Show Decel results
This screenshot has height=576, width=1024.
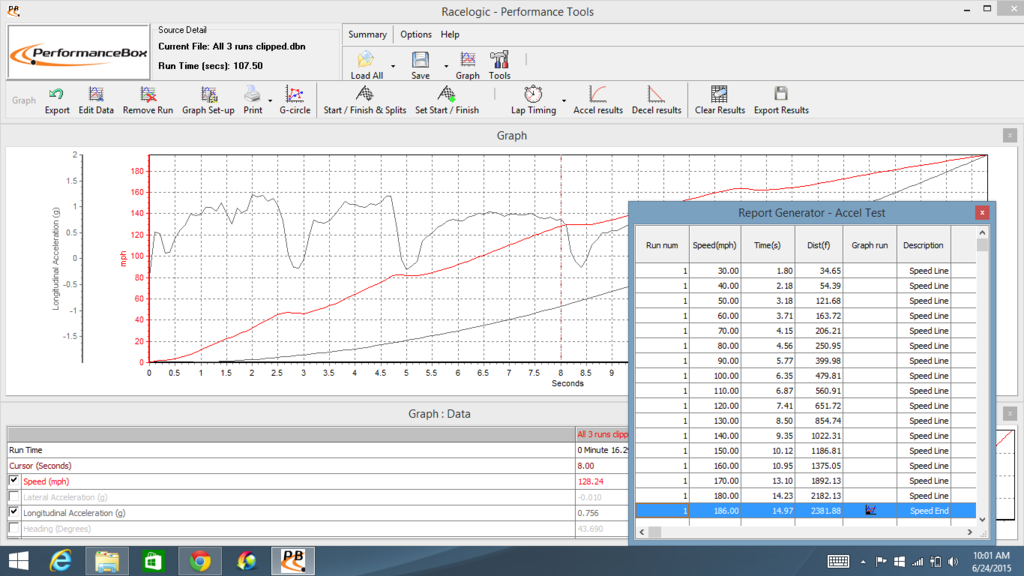click(x=656, y=95)
